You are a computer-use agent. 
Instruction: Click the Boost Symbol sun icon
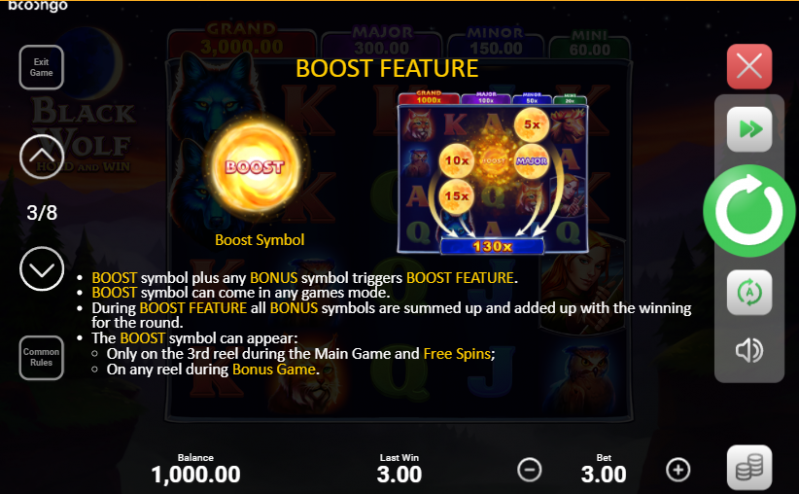255,167
